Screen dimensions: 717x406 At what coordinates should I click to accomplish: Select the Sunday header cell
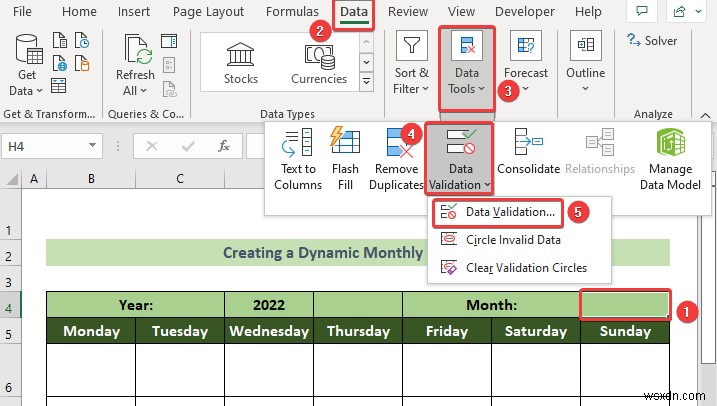point(625,331)
